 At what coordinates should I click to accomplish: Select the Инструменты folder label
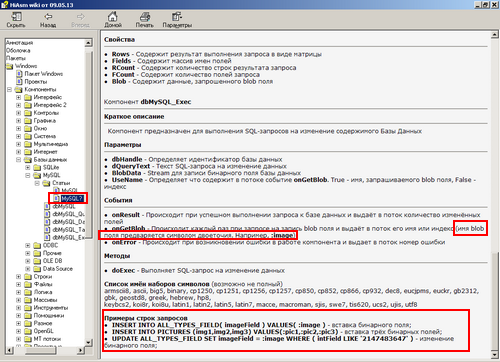(x=51, y=308)
